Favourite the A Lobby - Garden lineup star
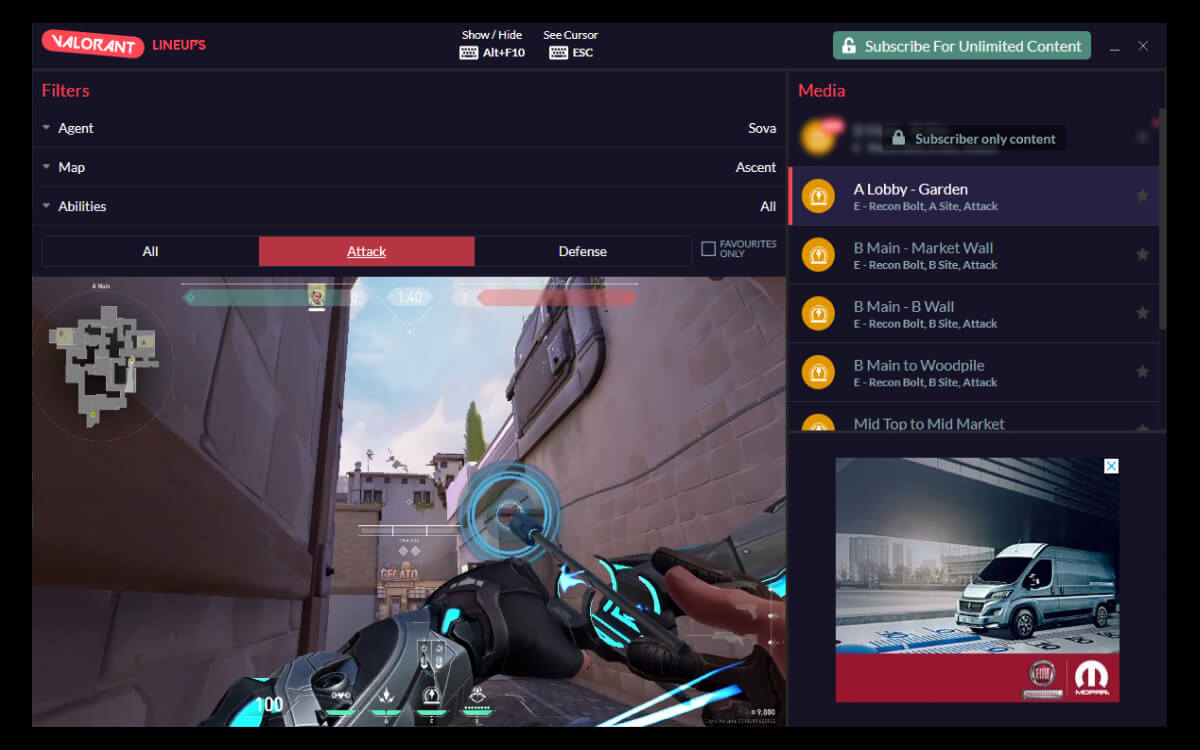This screenshot has height=750, width=1200. click(x=1142, y=196)
